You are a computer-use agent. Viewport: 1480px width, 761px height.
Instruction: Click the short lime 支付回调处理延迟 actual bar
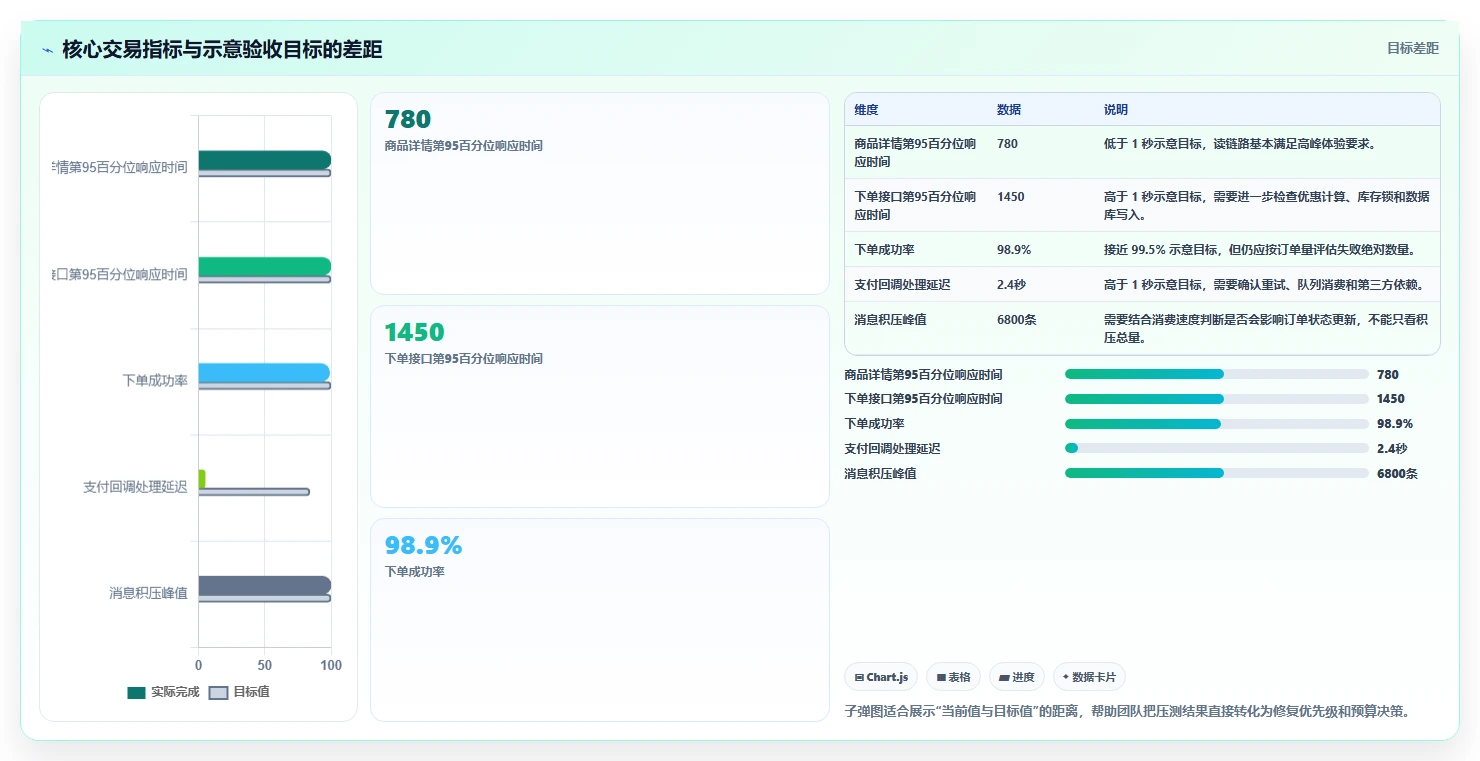pyautogui.click(x=202, y=479)
